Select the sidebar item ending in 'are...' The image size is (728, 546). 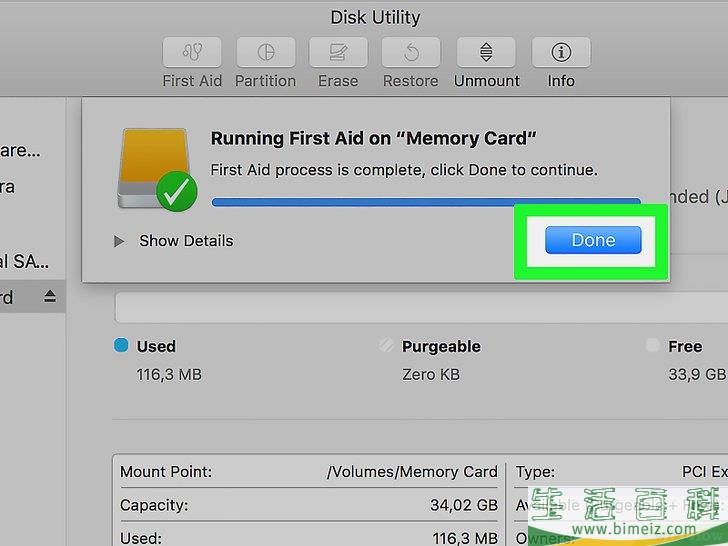20,151
